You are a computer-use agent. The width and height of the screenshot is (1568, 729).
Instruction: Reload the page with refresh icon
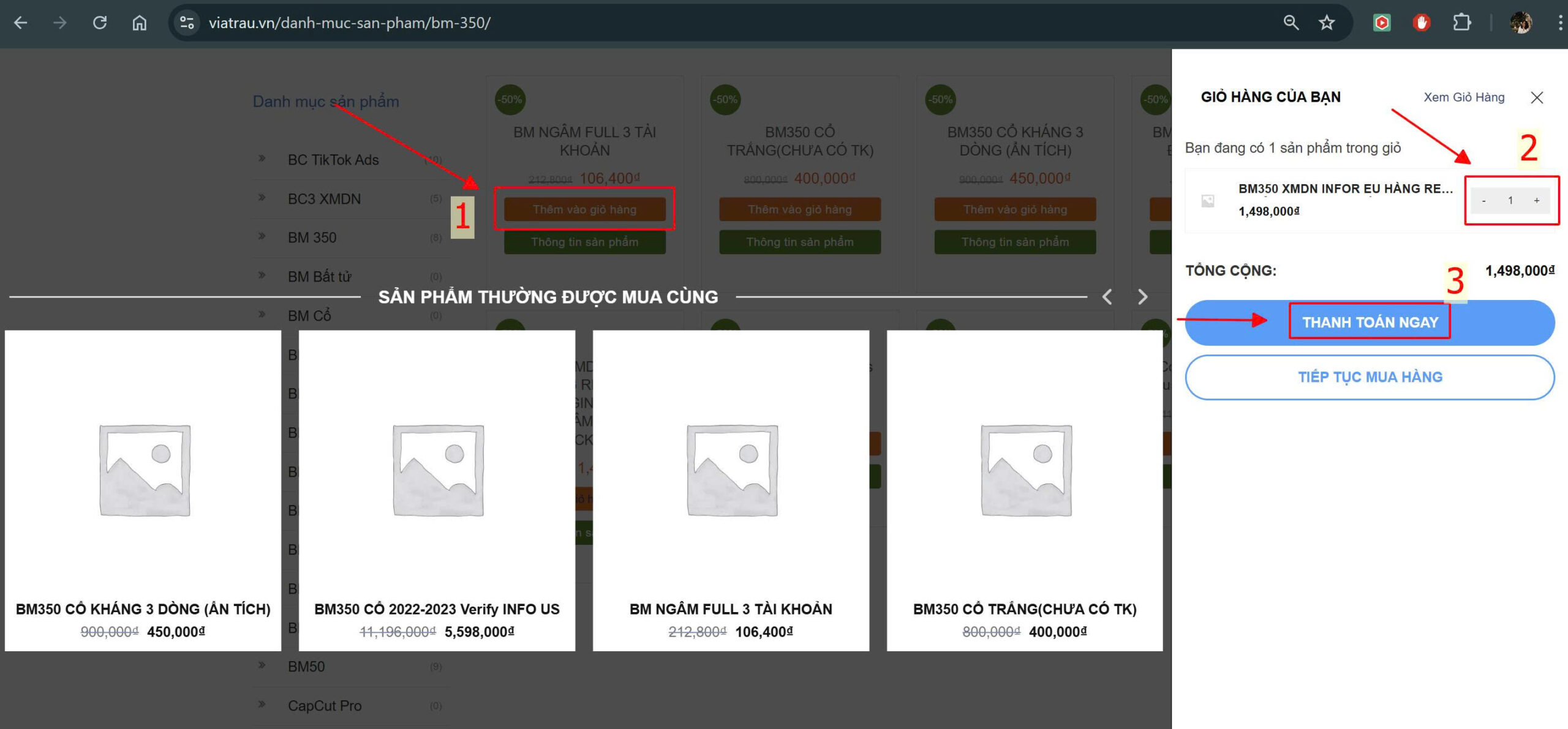100,23
